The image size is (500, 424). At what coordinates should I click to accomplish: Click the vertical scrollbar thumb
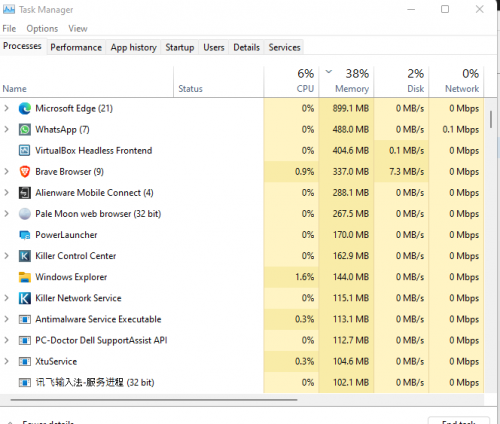491,119
